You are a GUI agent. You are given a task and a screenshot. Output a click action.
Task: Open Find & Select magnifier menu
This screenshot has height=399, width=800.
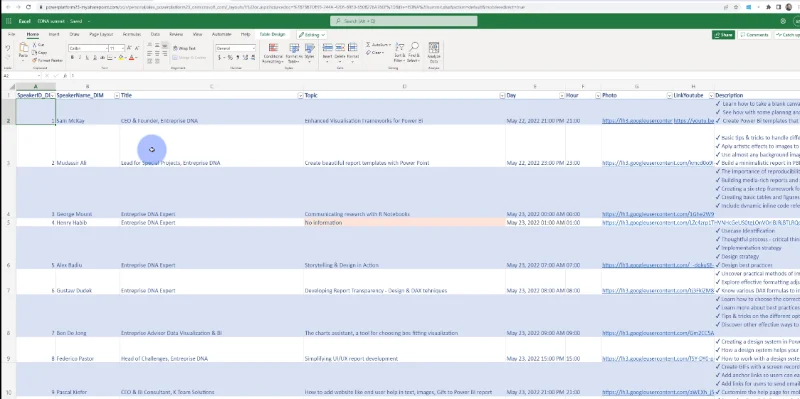[414, 52]
